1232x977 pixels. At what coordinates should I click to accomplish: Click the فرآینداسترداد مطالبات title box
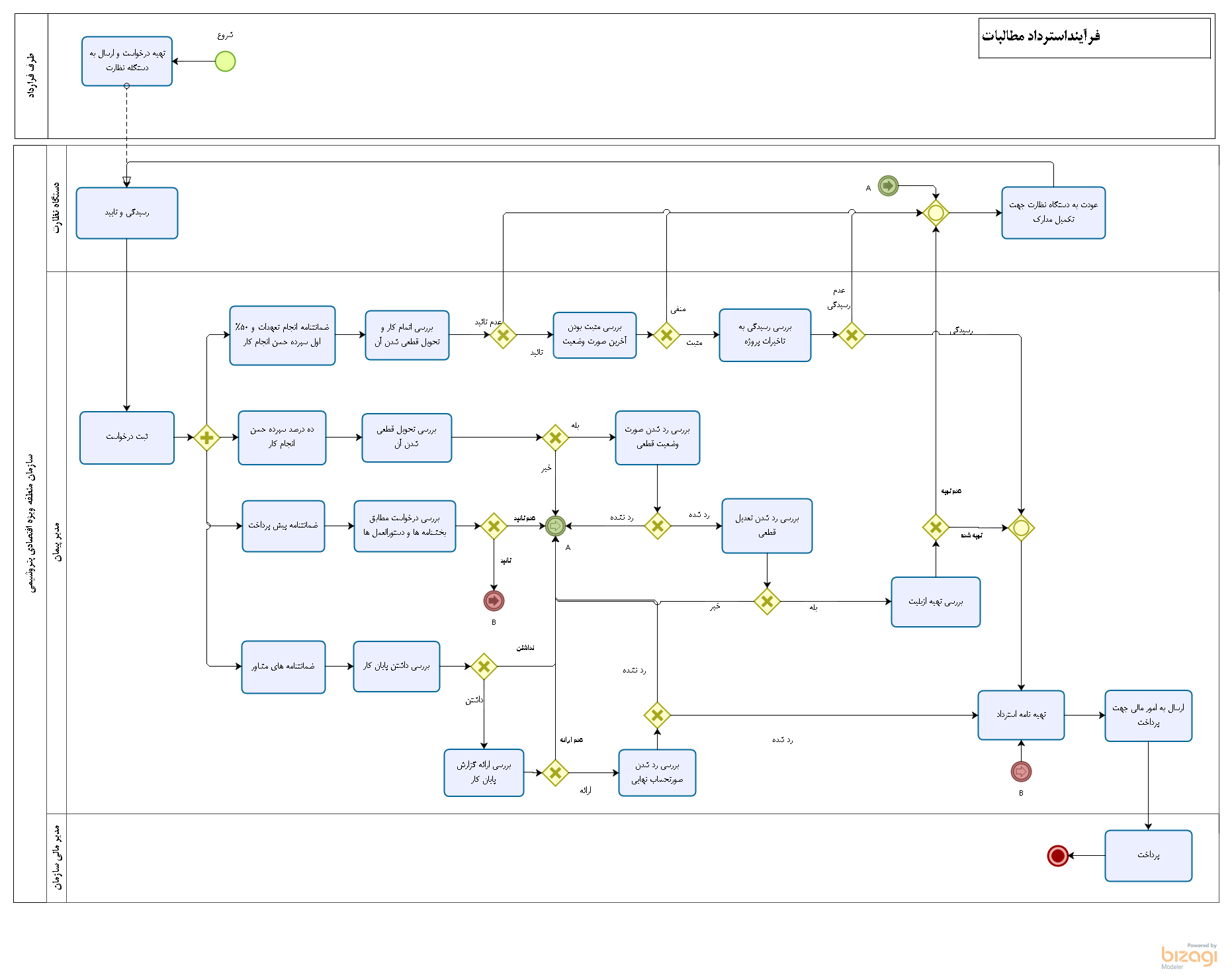coord(1094,38)
